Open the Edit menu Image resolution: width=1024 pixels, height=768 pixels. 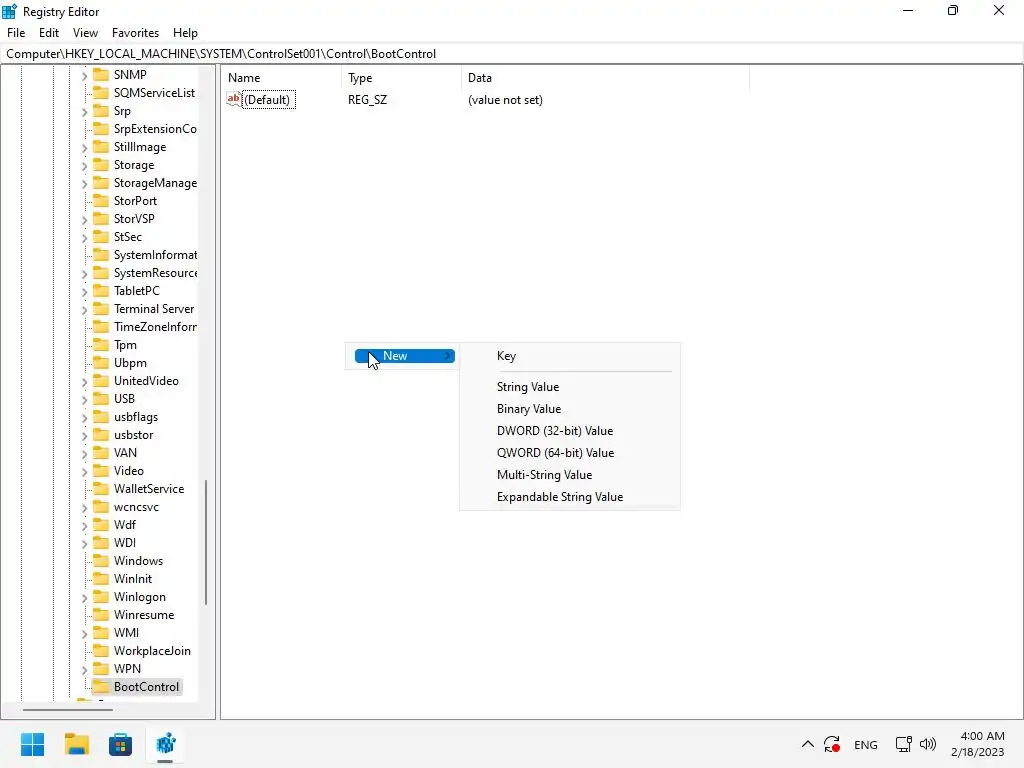coord(49,33)
